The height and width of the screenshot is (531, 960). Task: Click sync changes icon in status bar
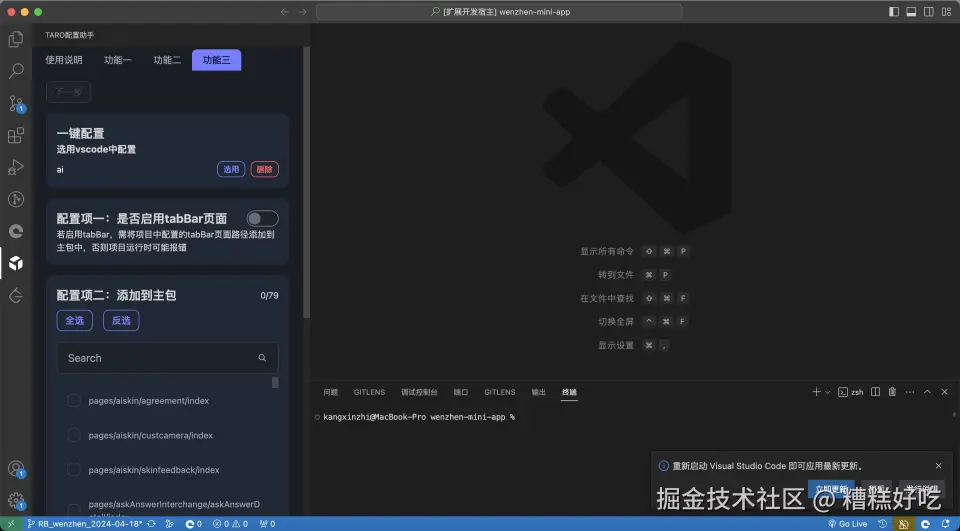[151, 524]
